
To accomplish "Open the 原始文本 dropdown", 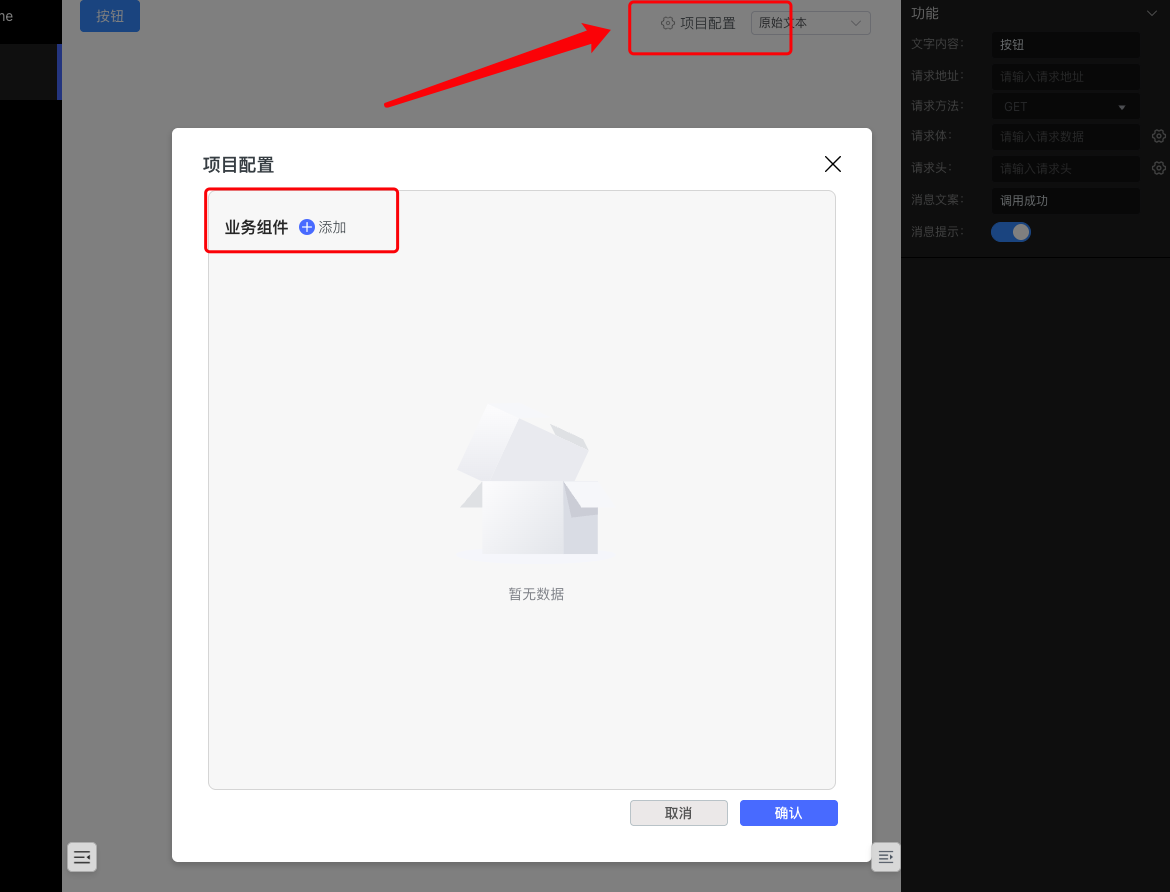I will tap(810, 23).
